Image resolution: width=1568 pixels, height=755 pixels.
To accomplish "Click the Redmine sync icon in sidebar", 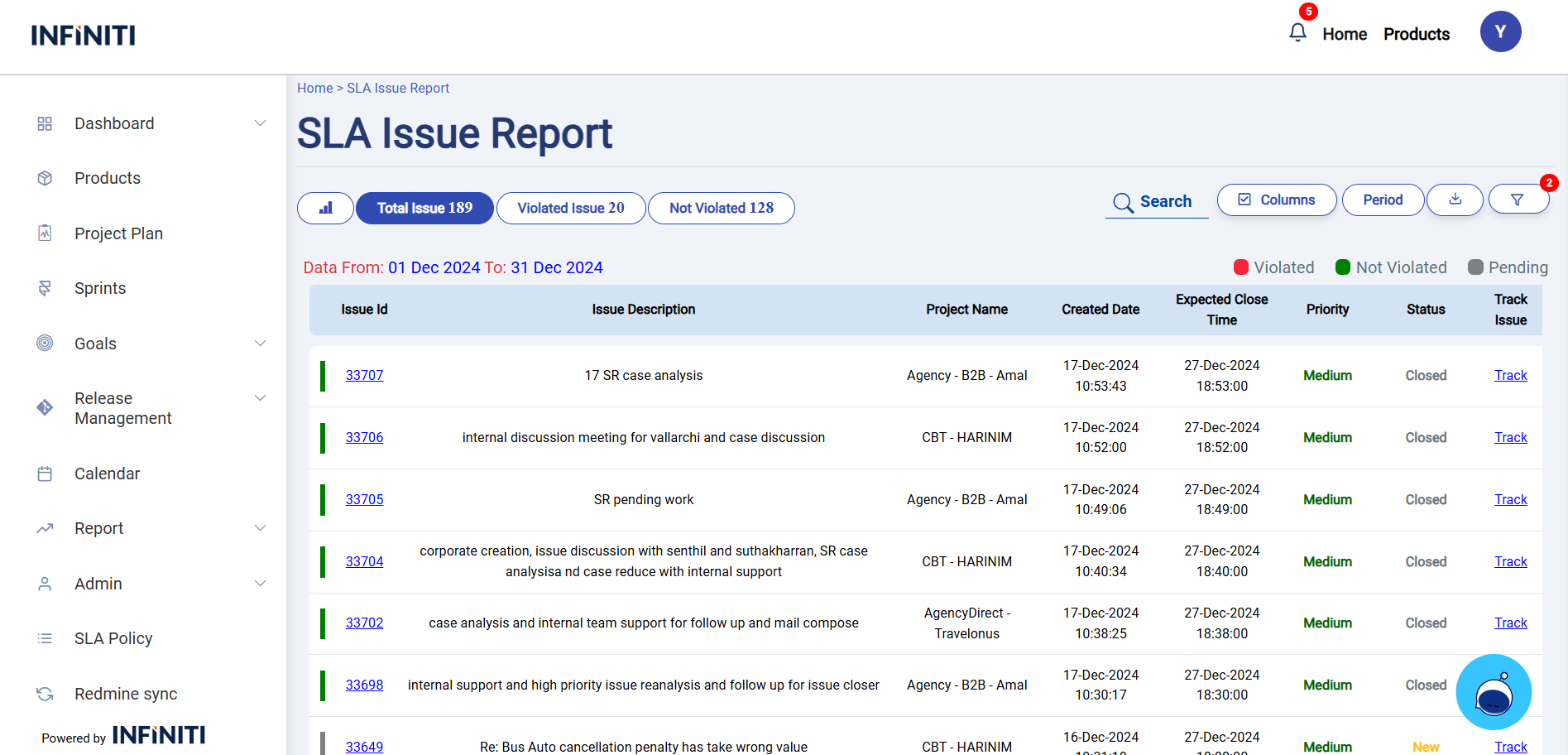I will [45, 694].
